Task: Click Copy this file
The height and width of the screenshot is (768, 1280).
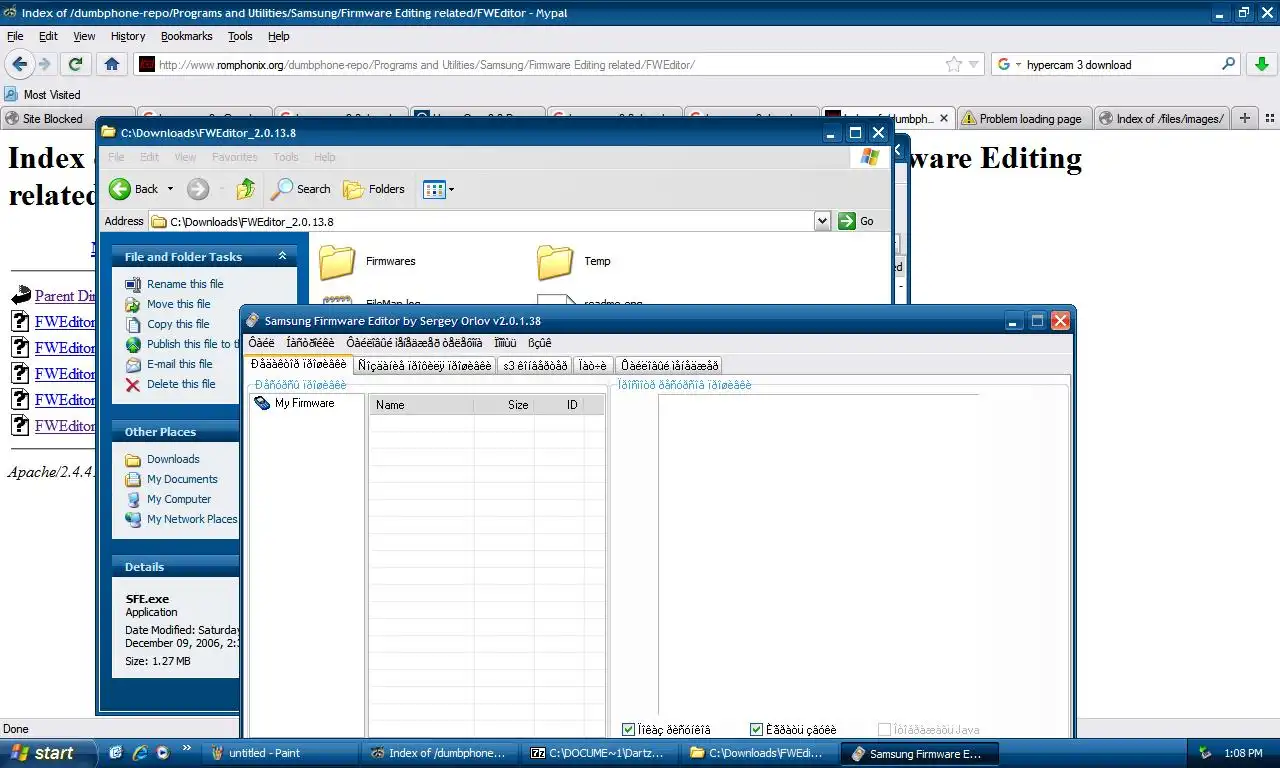Action: click(x=178, y=324)
